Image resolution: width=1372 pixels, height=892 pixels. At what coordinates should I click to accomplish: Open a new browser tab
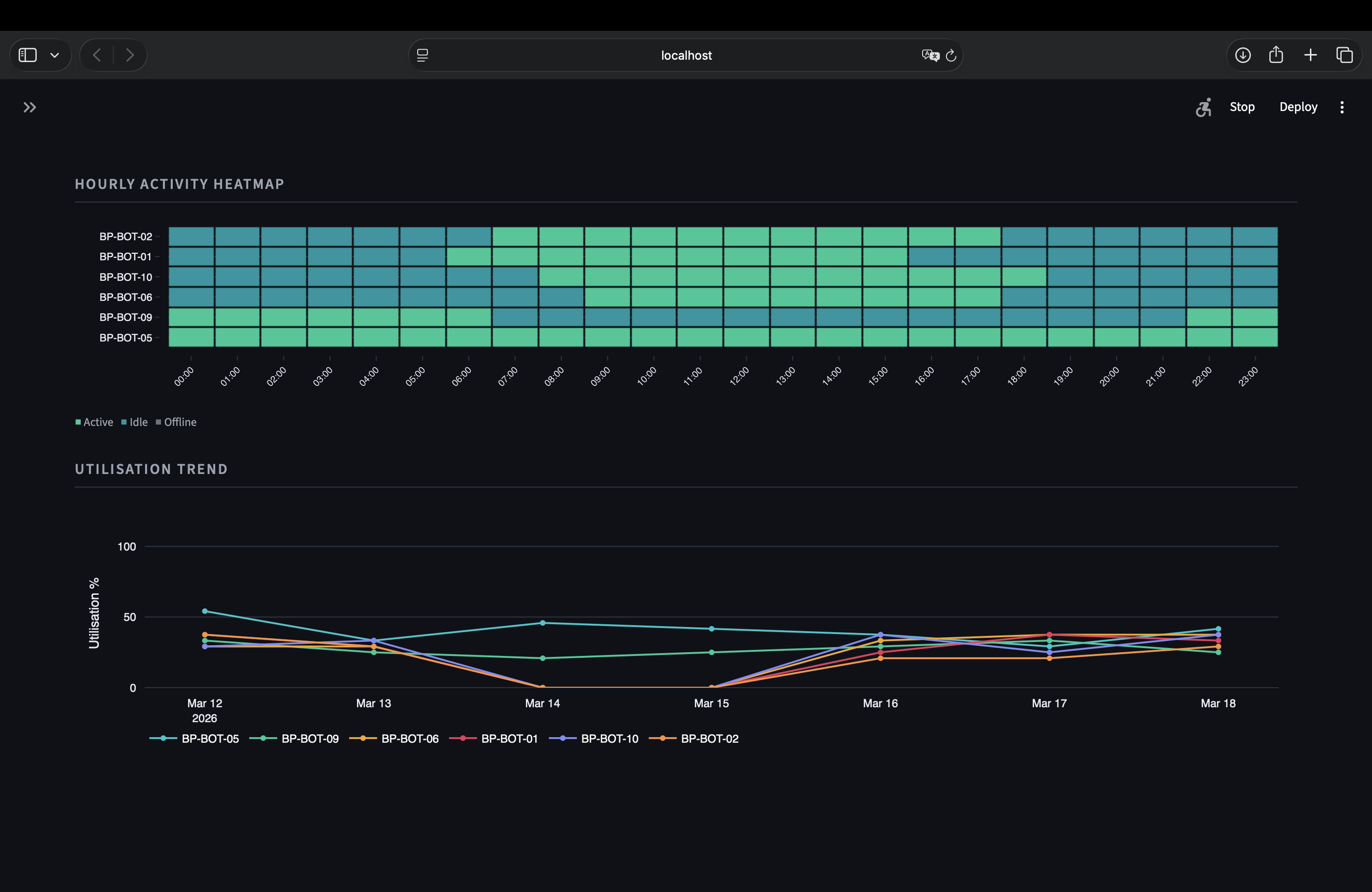click(1310, 55)
